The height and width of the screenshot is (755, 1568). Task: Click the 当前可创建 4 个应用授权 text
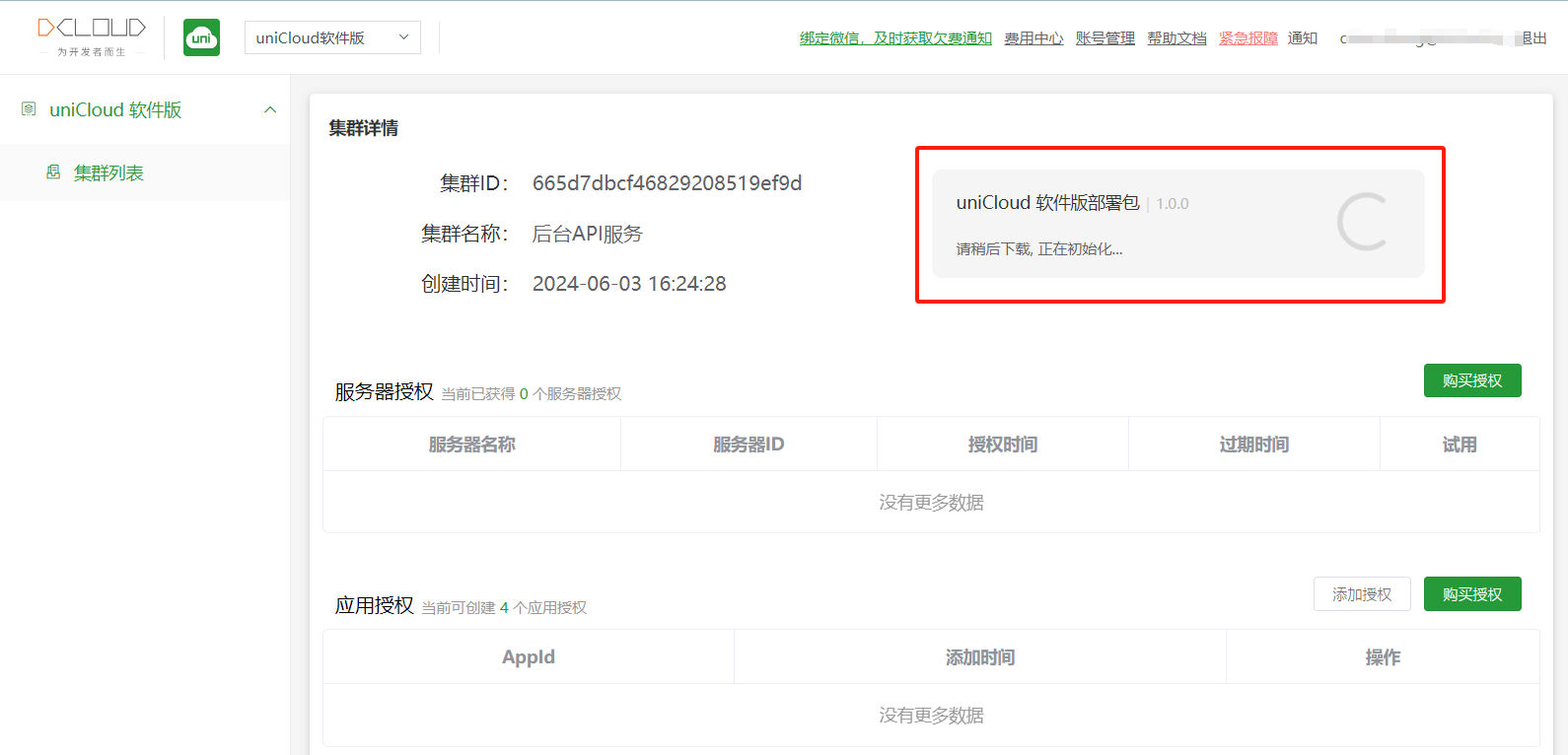click(x=504, y=608)
